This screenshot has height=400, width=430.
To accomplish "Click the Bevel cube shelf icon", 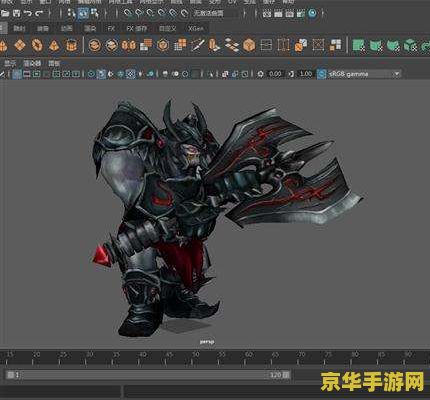I will (x=249, y=45).
